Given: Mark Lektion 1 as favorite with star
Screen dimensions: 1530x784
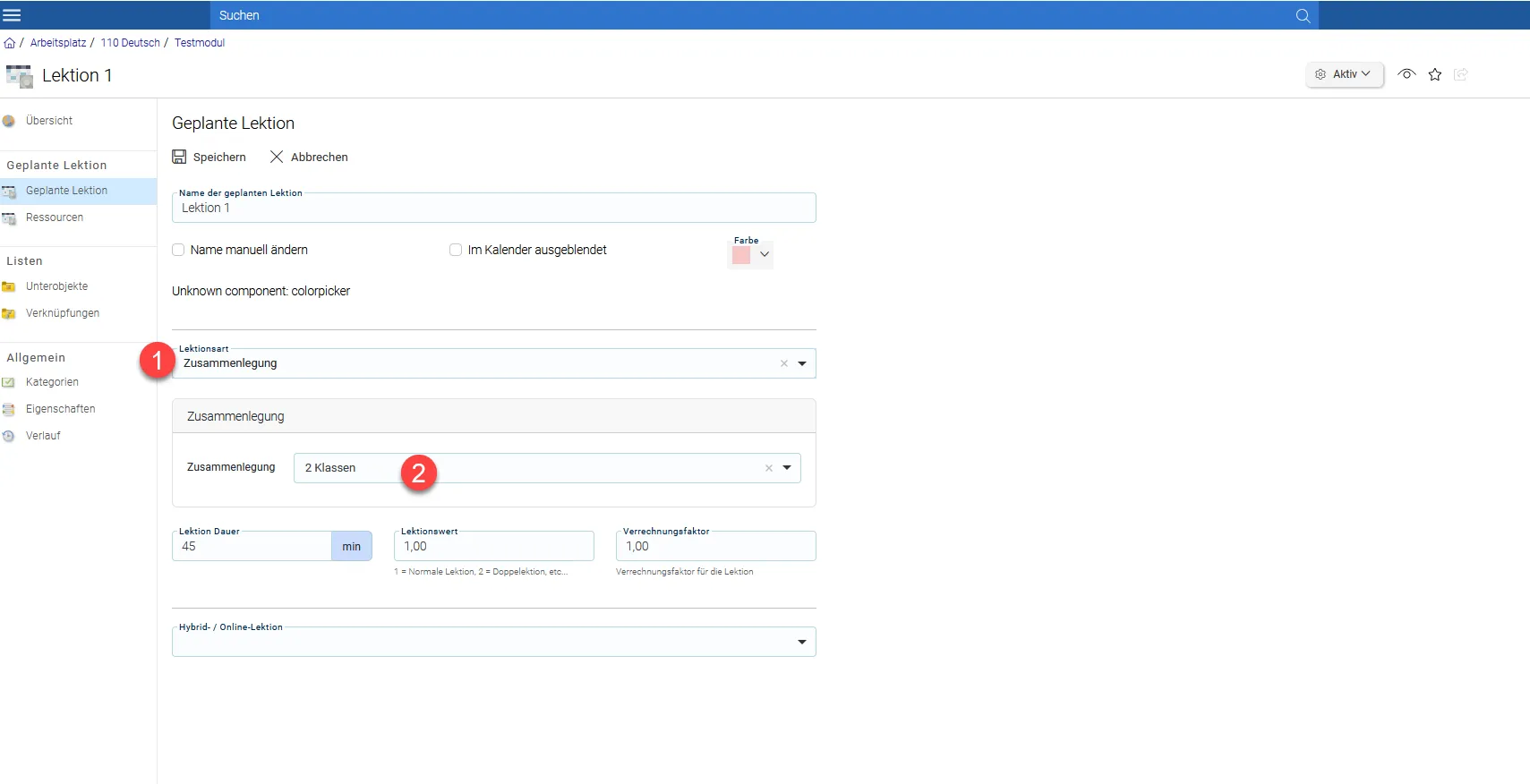Looking at the screenshot, I should 1435,74.
